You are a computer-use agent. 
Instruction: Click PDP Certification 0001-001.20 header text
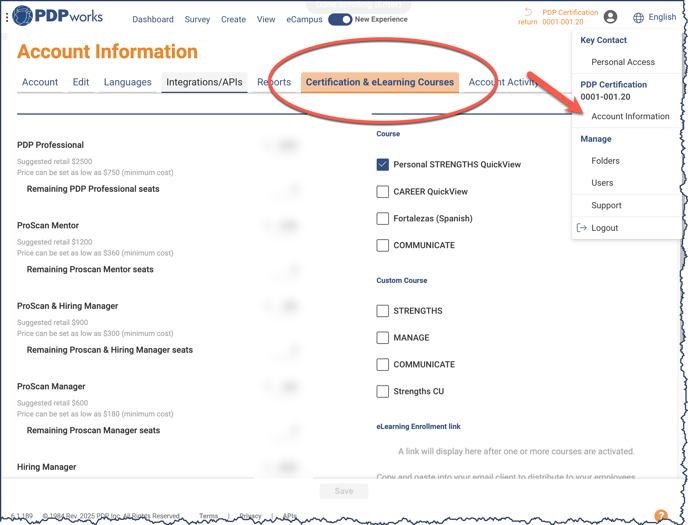point(570,17)
